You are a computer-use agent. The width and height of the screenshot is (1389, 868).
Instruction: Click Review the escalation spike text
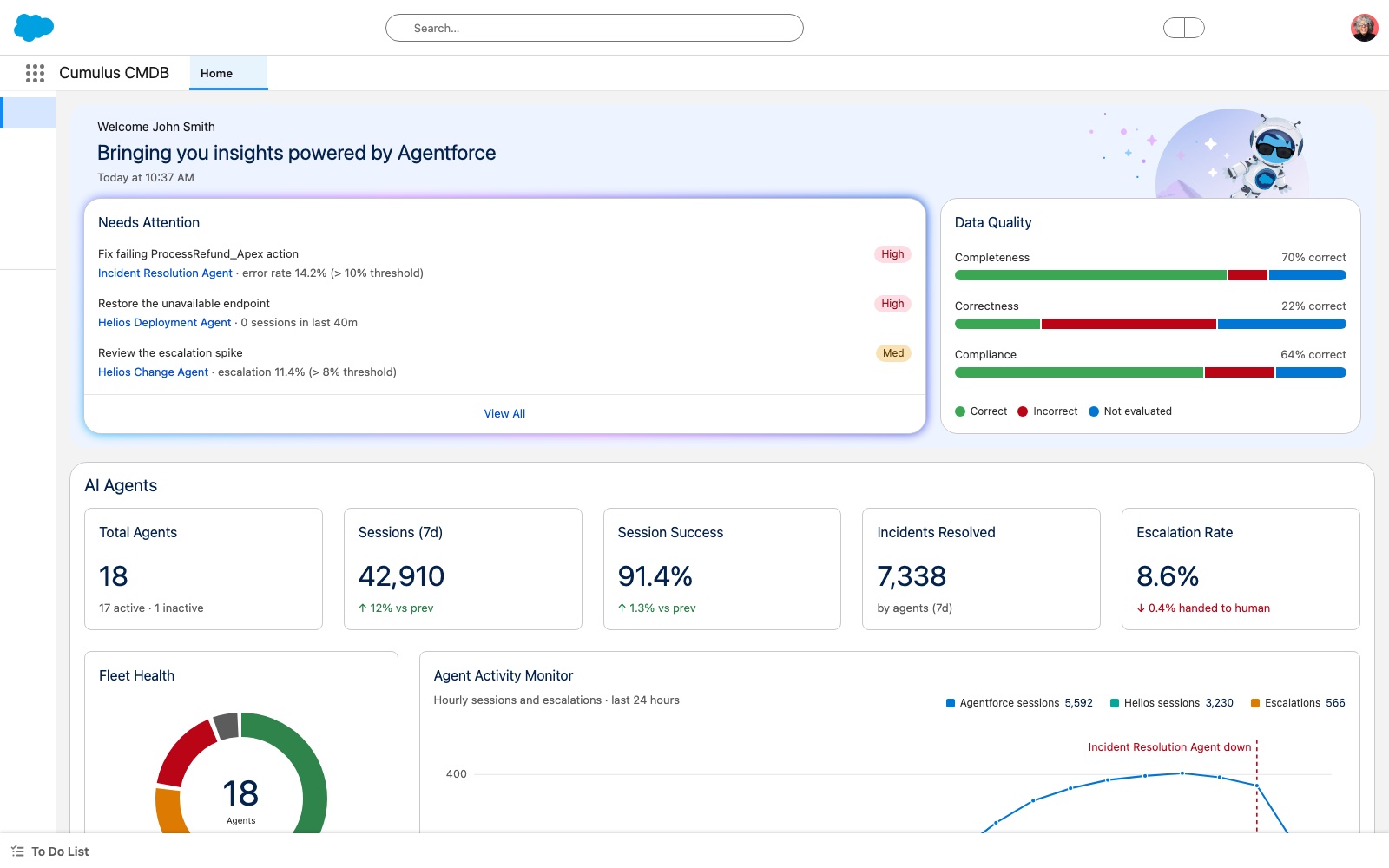(x=170, y=353)
